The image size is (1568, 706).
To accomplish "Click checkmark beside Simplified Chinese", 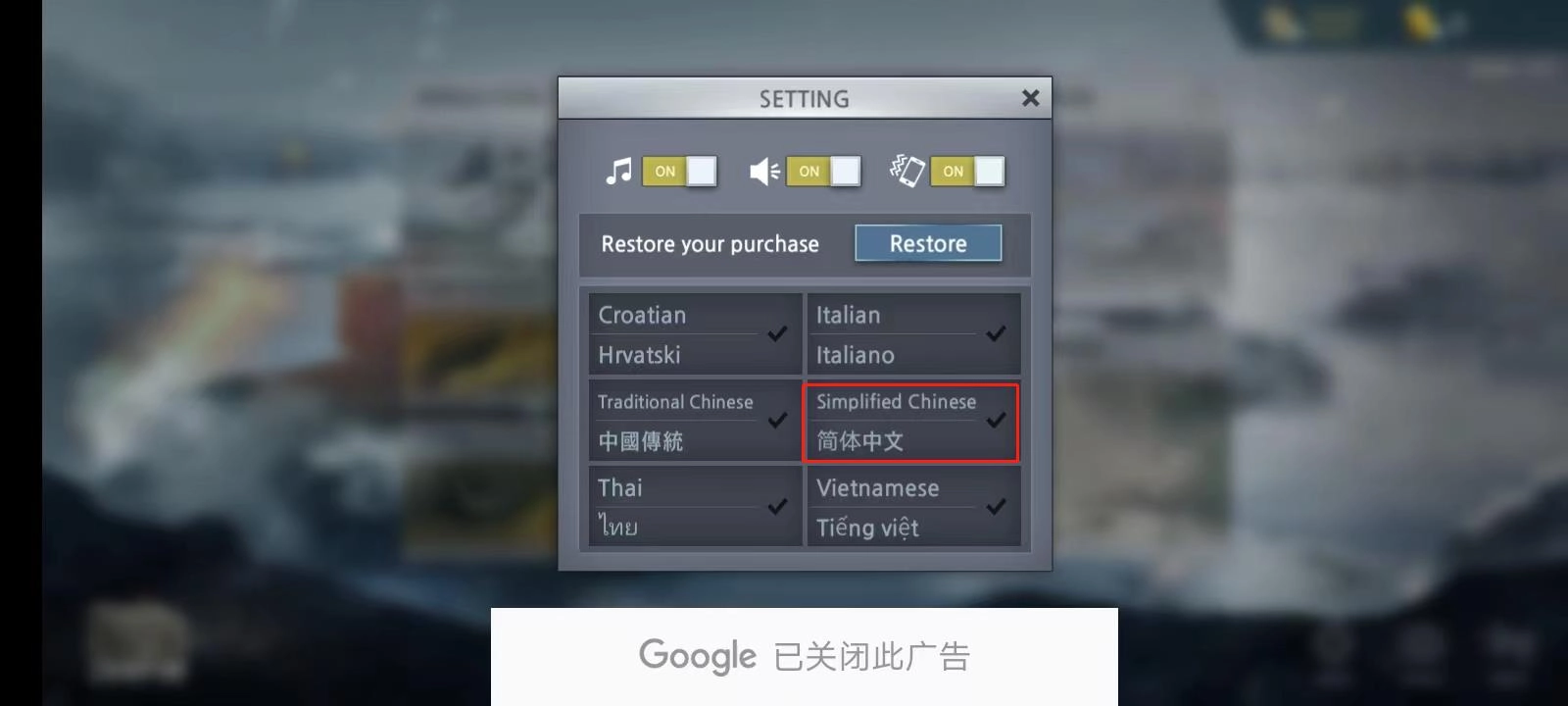I will pos(997,420).
